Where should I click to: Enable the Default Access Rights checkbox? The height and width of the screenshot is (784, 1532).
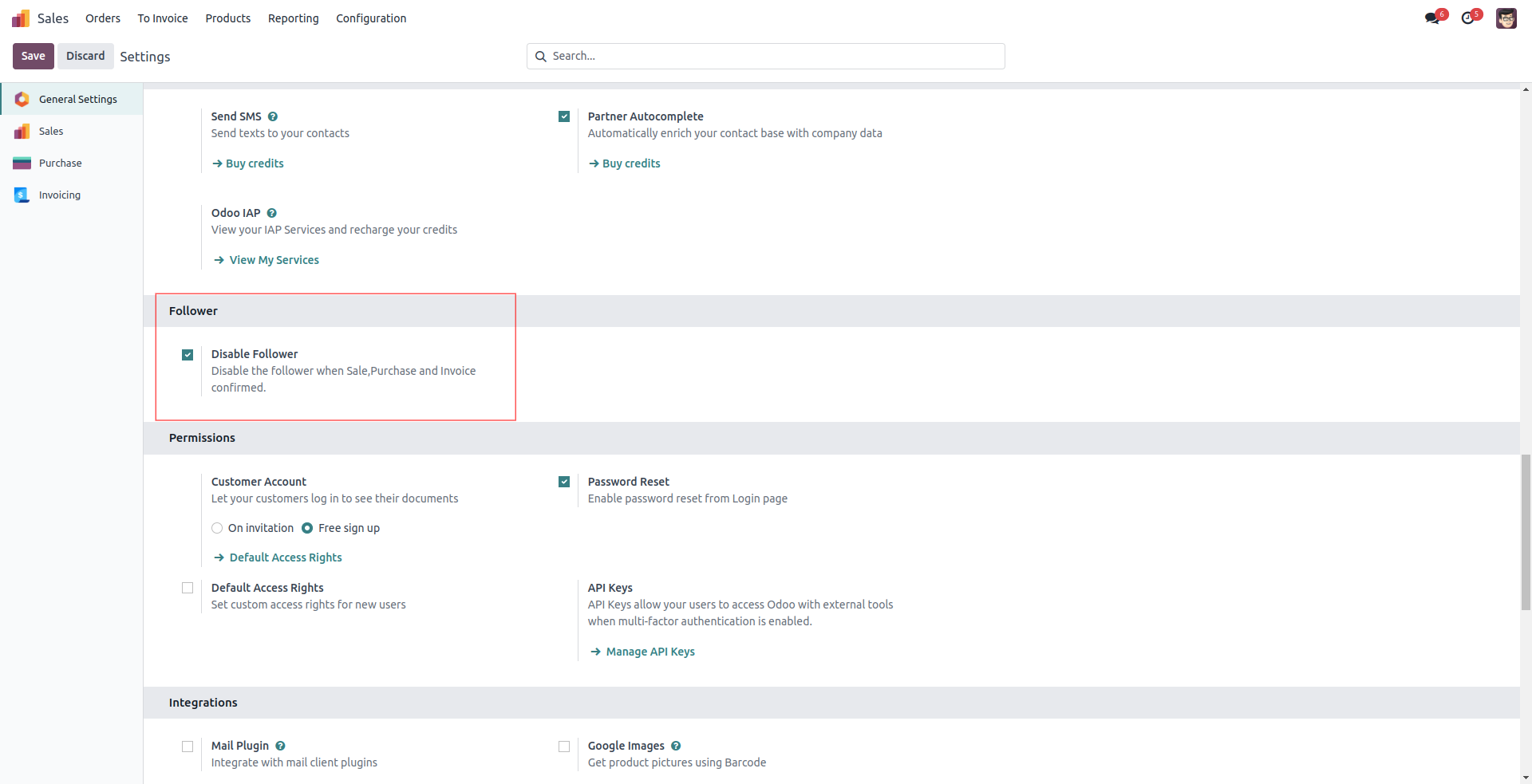coord(188,588)
